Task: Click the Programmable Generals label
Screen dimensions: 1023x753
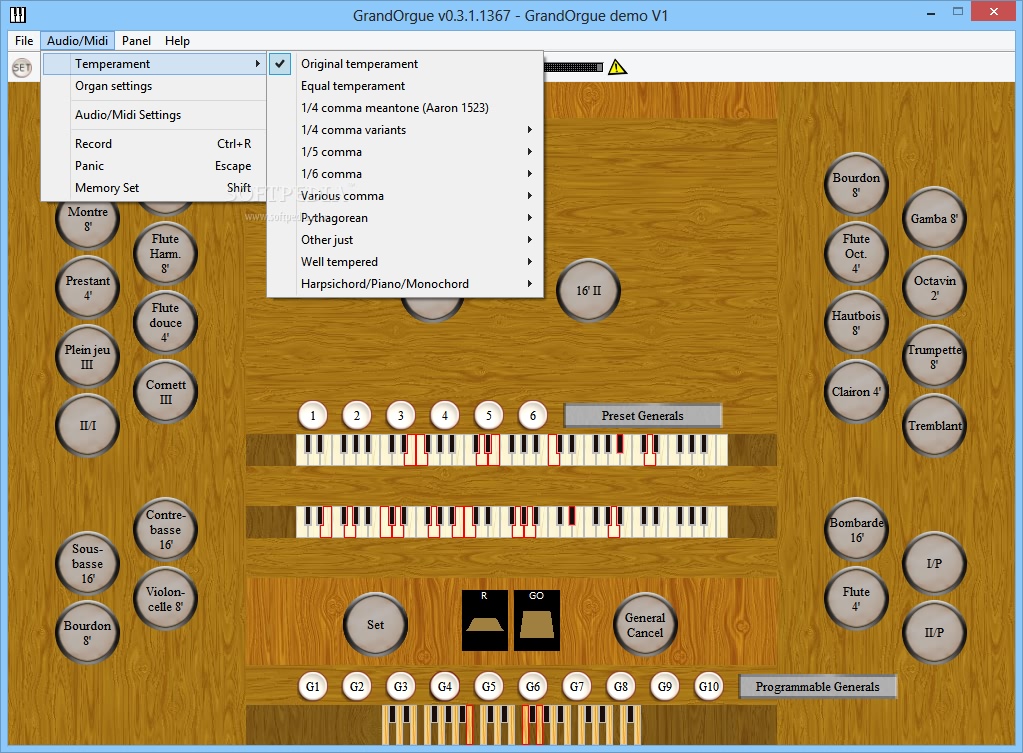Action: pos(817,686)
